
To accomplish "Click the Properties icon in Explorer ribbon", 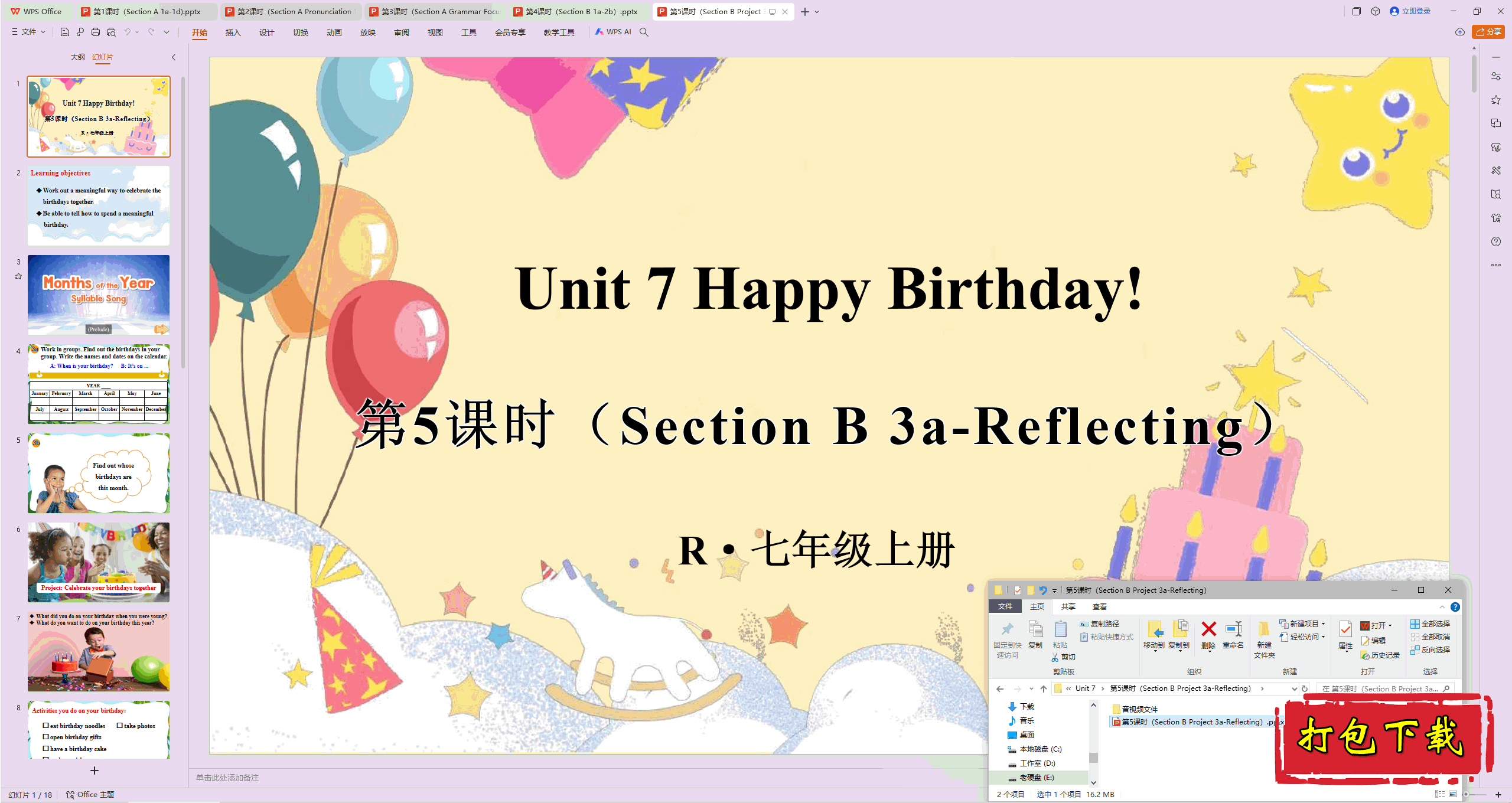I will click(x=1345, y=629).
